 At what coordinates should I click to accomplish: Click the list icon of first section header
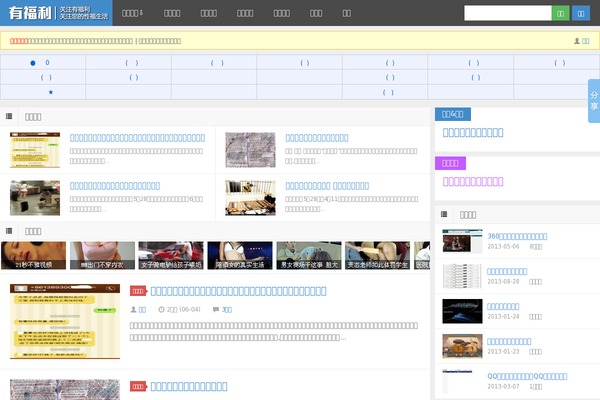coord(9,116)
